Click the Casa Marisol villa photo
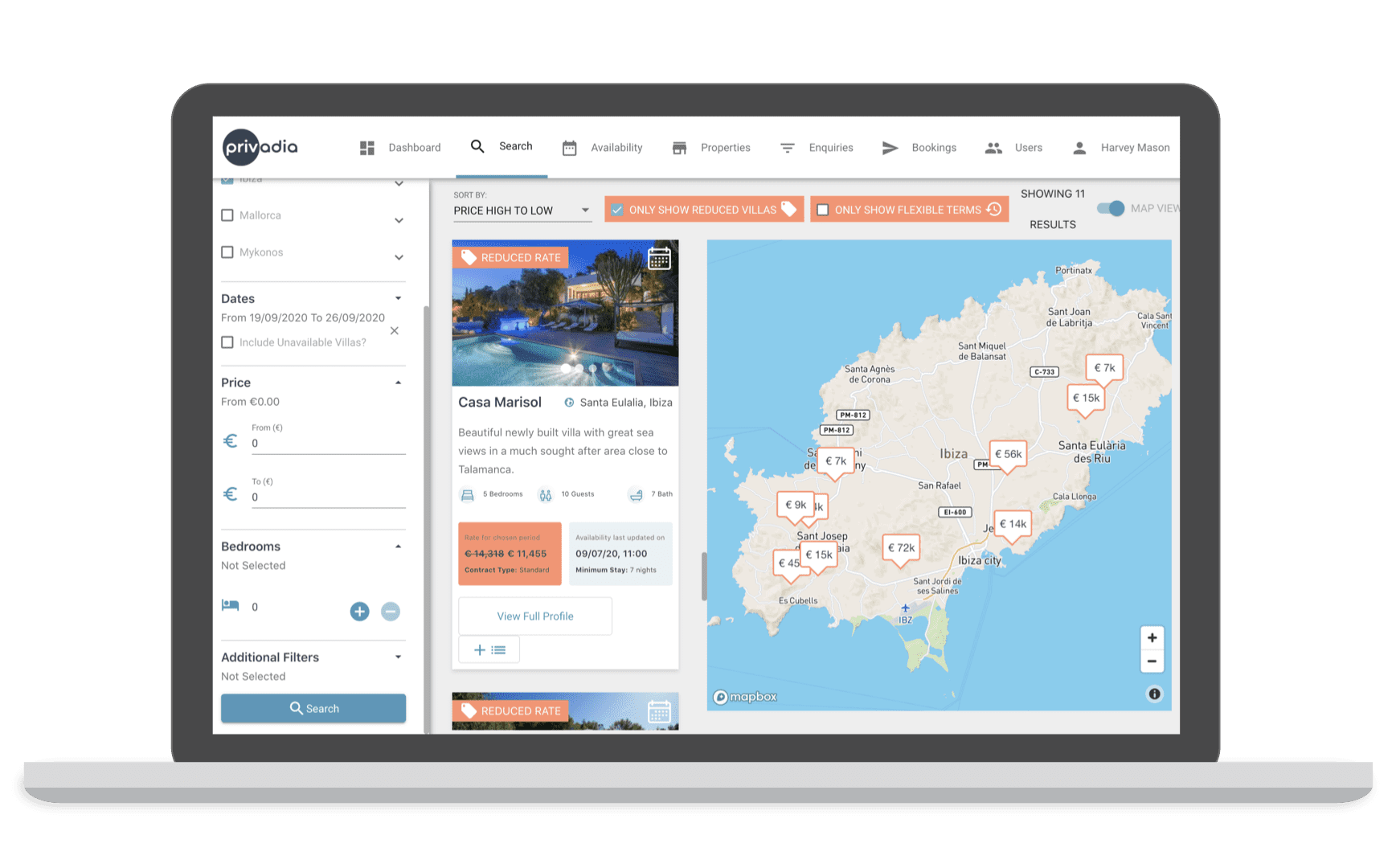 tap(565, 313)
